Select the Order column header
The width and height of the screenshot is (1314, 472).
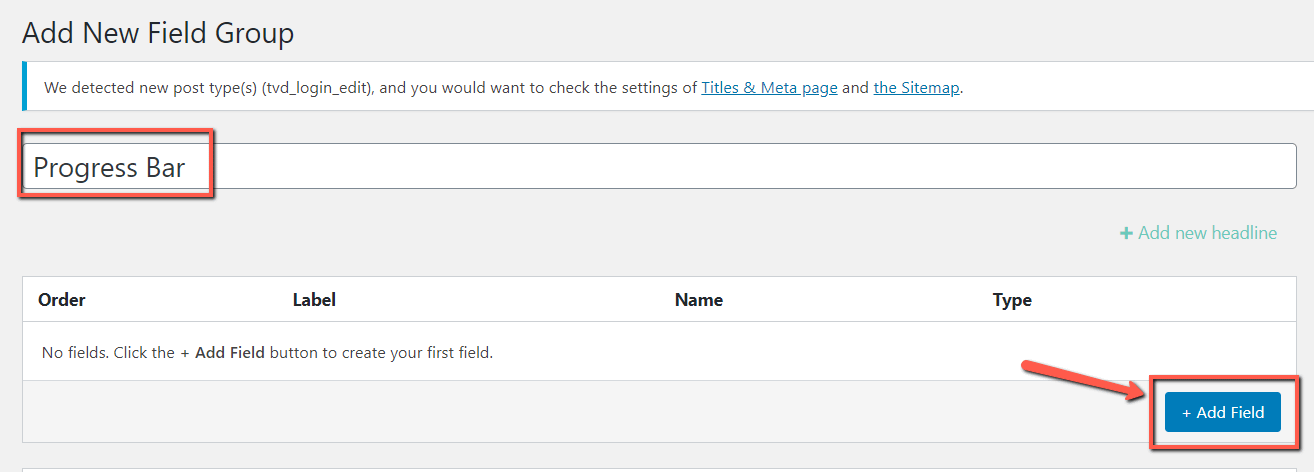click(62, 300)
